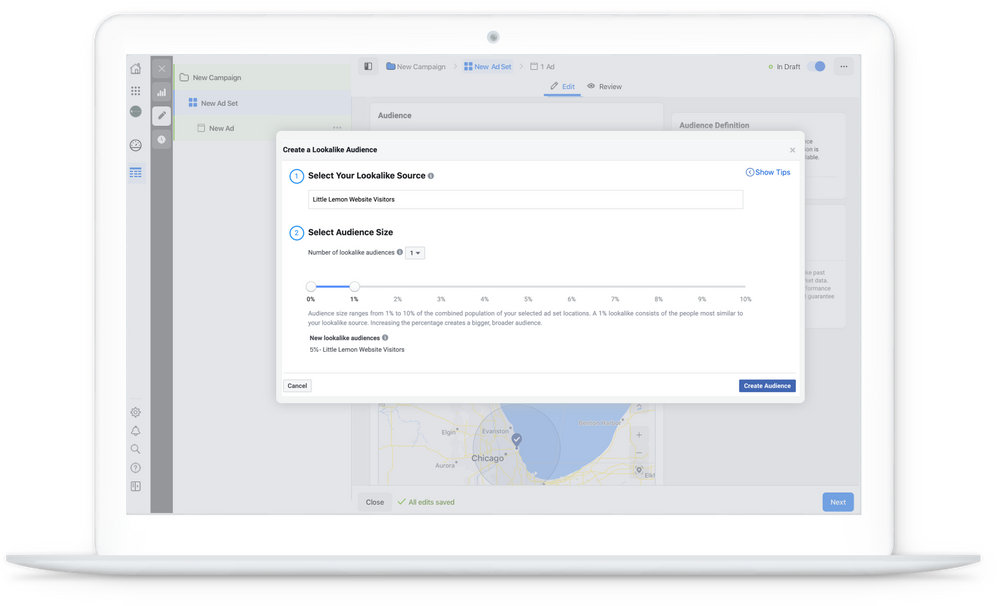This screenshot has width=1000, height=606.
Task: Toggle the In Draft switch
Action: [x=816, y=66]
